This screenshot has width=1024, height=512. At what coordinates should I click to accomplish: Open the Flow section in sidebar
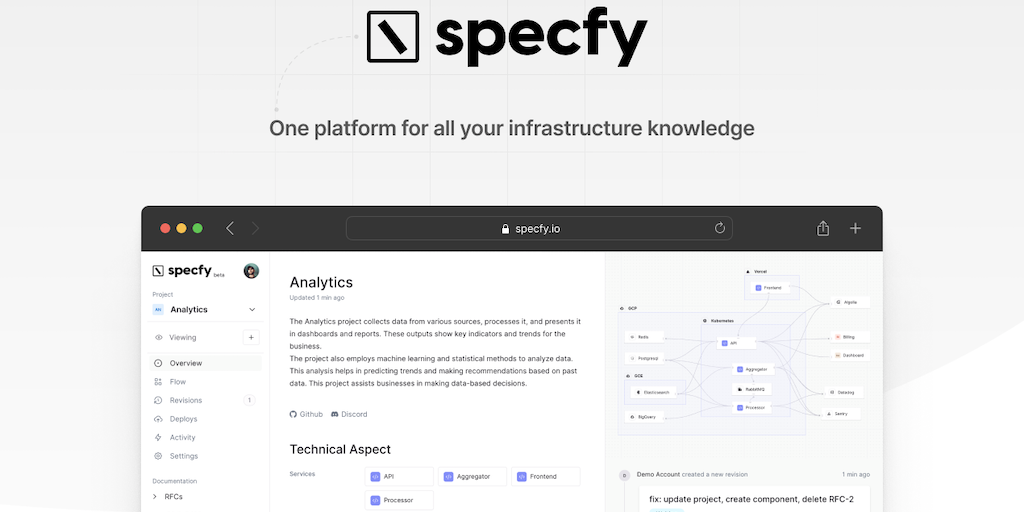177,382
